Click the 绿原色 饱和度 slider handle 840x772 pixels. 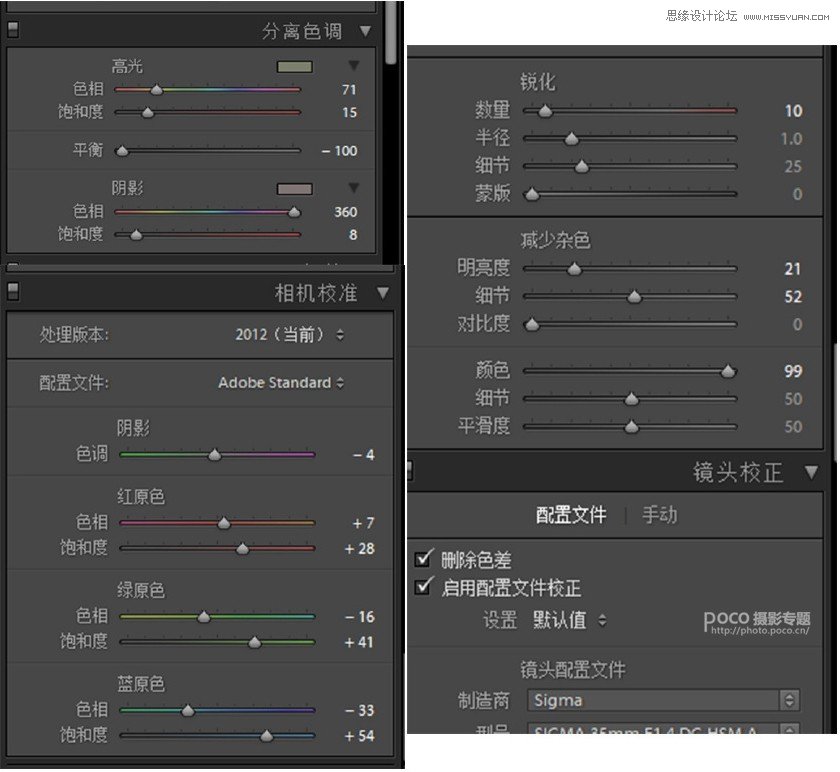coord(254,642)
